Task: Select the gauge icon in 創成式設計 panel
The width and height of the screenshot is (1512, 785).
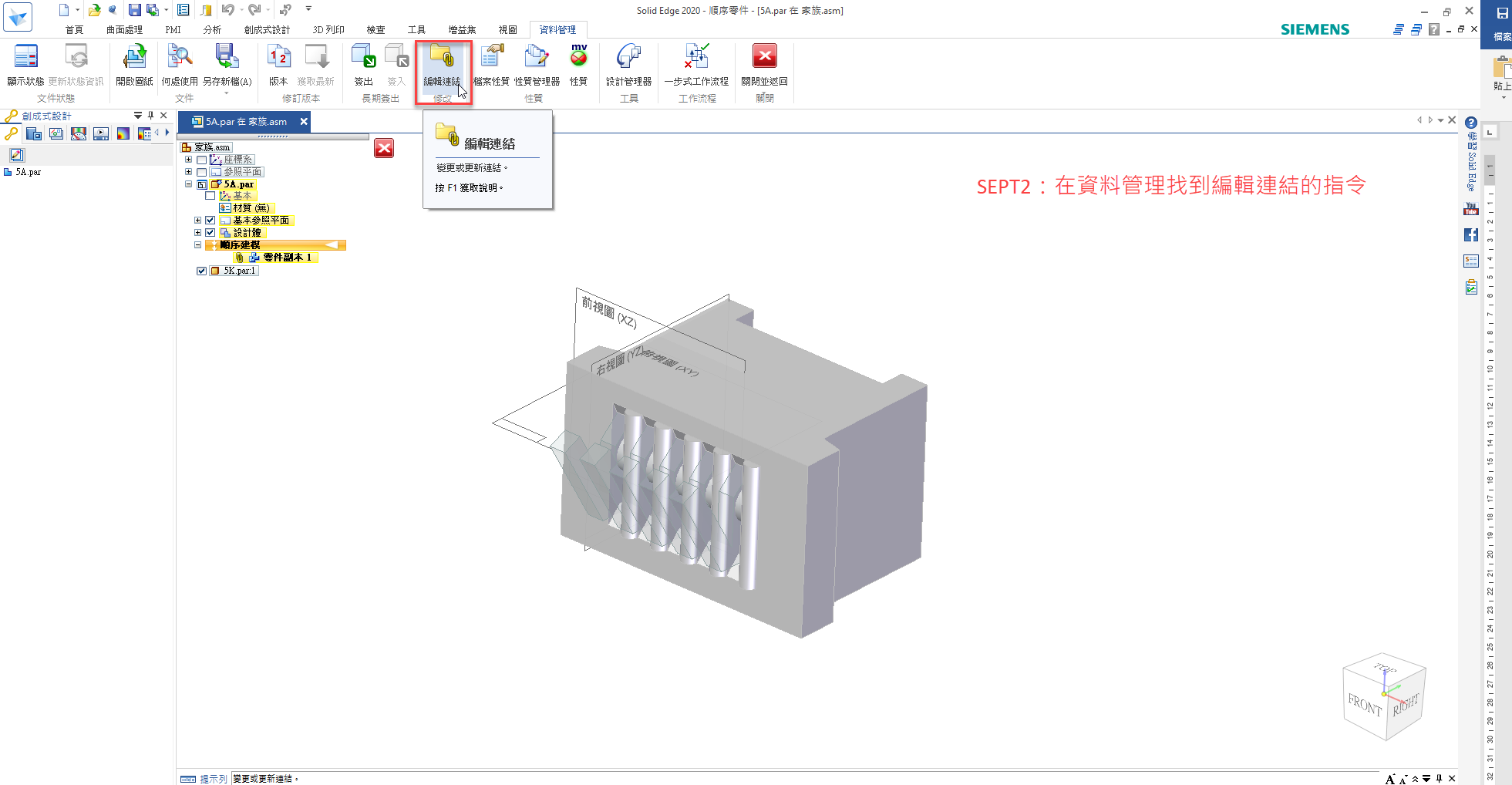Action: (79, 133)
